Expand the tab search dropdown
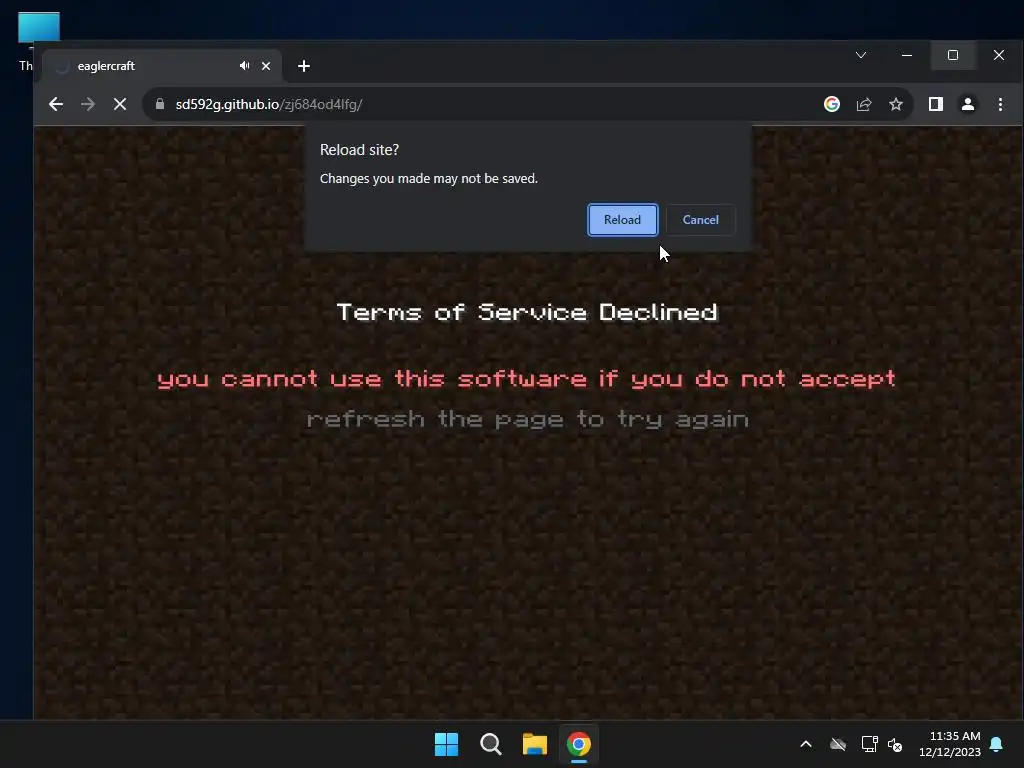 click(861, 56)
